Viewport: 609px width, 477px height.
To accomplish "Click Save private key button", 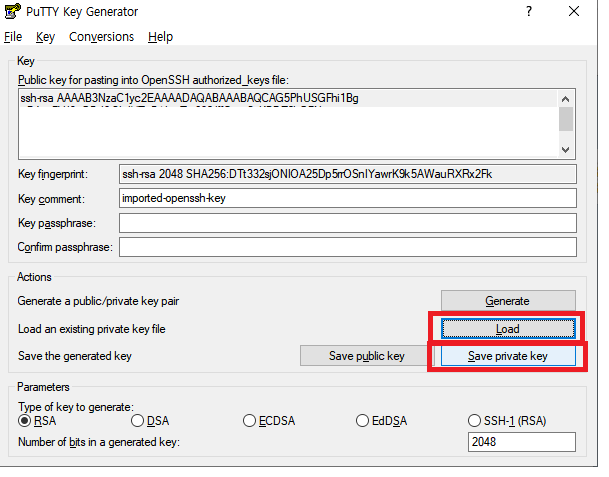I will point(508,356).
